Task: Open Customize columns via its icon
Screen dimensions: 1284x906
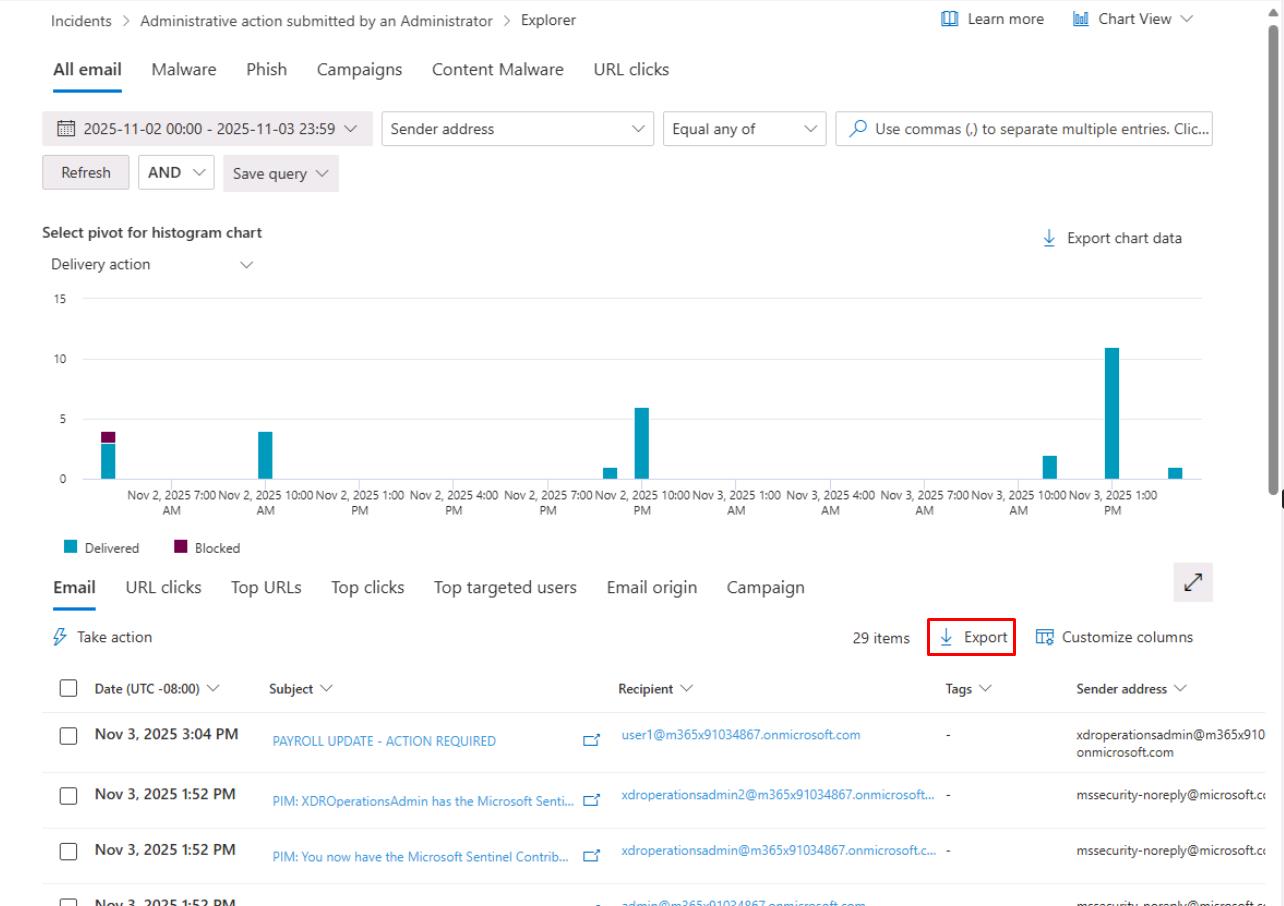Action: (1045, 637)
